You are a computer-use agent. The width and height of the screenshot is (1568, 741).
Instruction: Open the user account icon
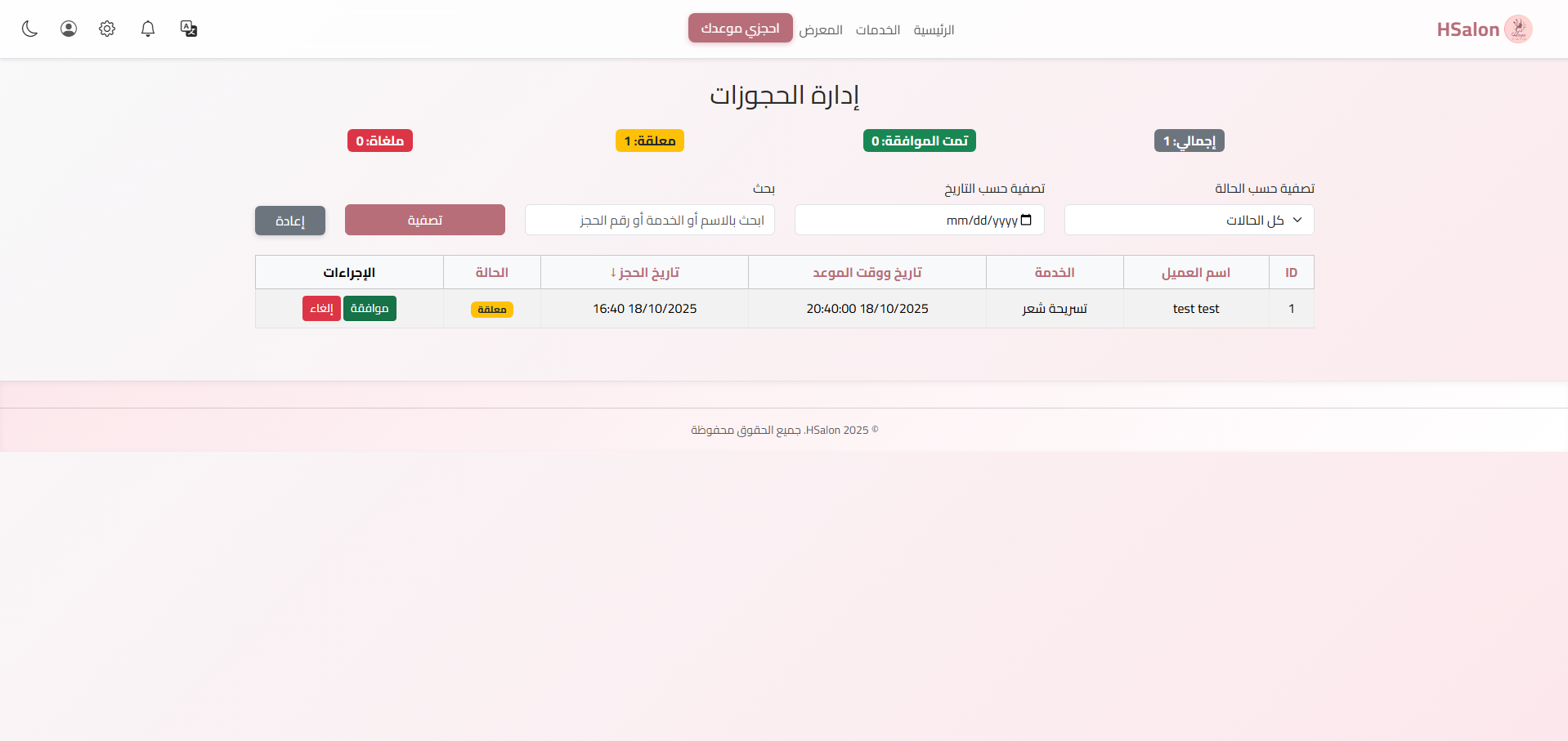tap(68, 29)
